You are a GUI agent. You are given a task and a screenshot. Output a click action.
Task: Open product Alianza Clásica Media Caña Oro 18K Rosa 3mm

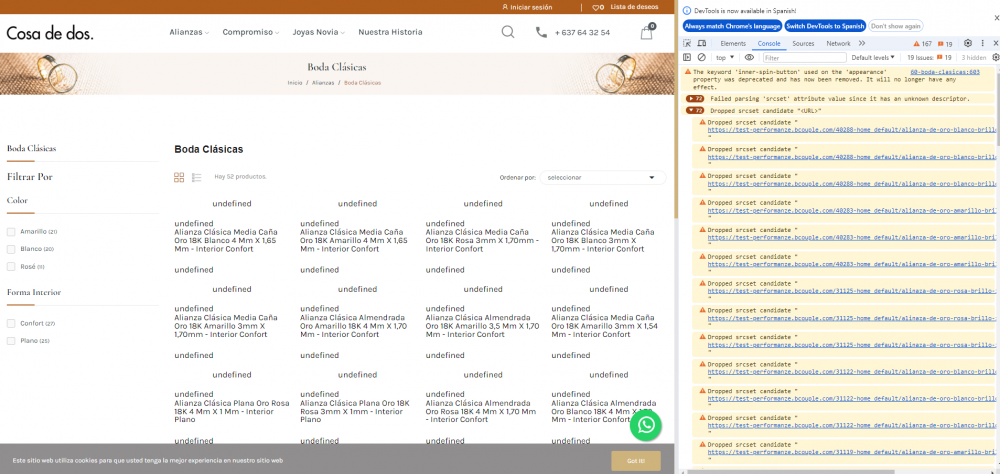click(x=482, y=241)
